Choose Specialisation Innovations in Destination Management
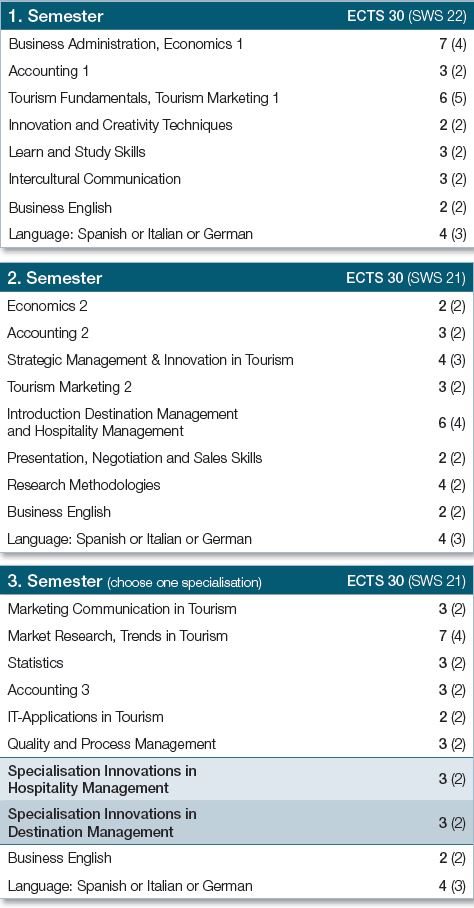This screenshot has height=908, width=474. [237, 822]
